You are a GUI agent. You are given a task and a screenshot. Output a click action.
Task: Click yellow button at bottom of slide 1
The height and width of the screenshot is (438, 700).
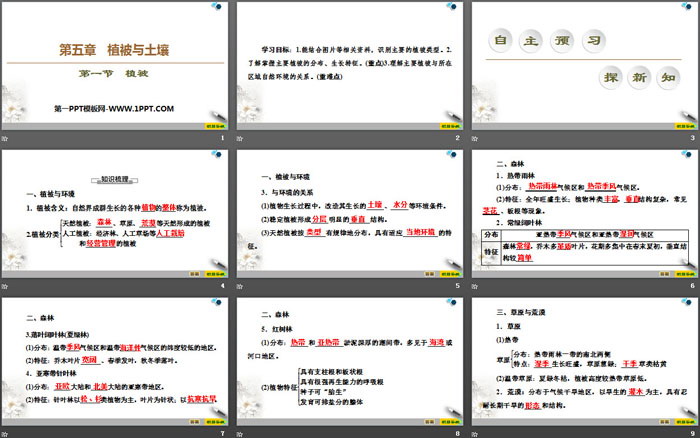click(x=215, y=126)
